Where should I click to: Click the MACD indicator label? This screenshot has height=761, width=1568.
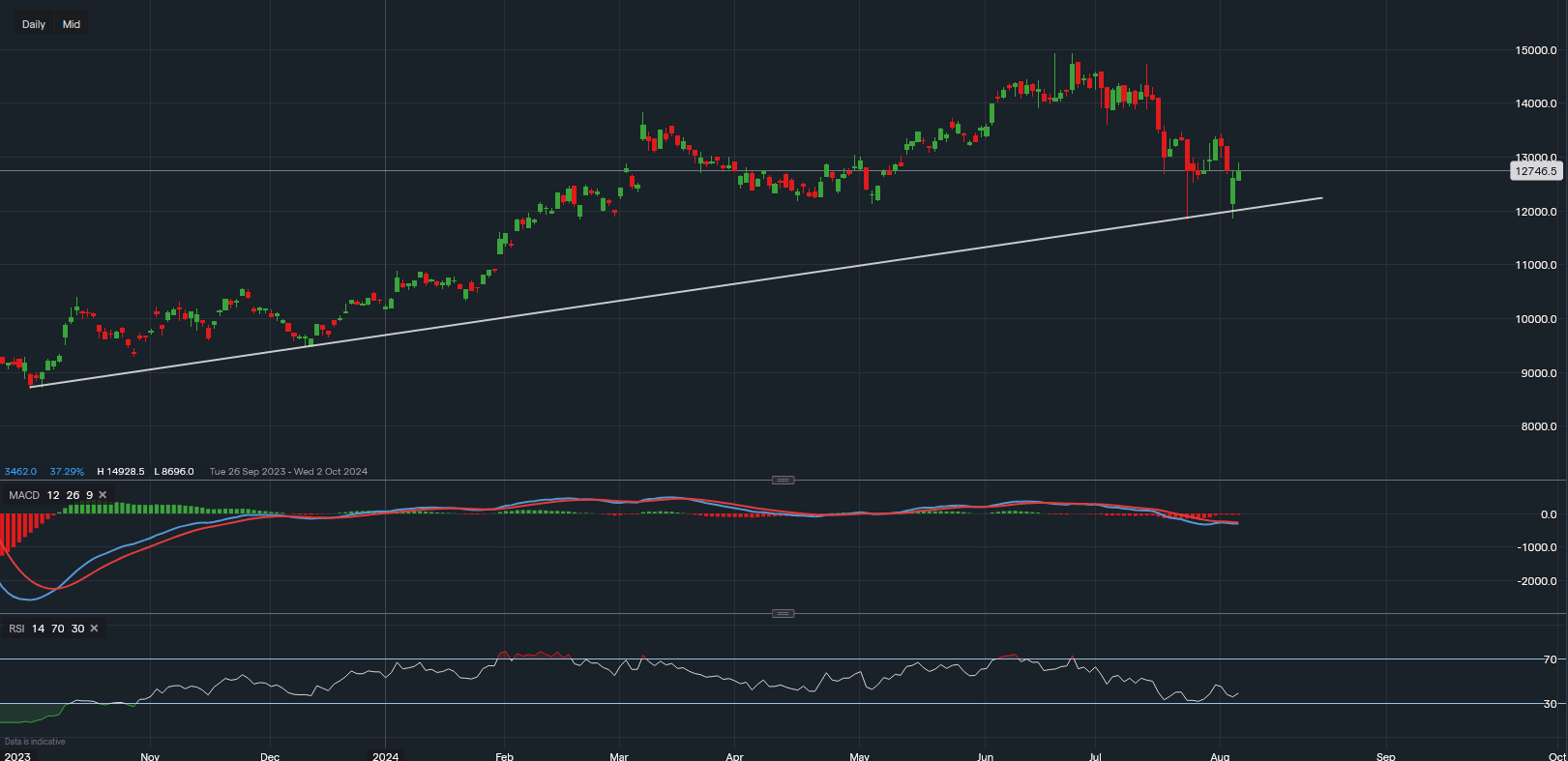coord(24,495)
